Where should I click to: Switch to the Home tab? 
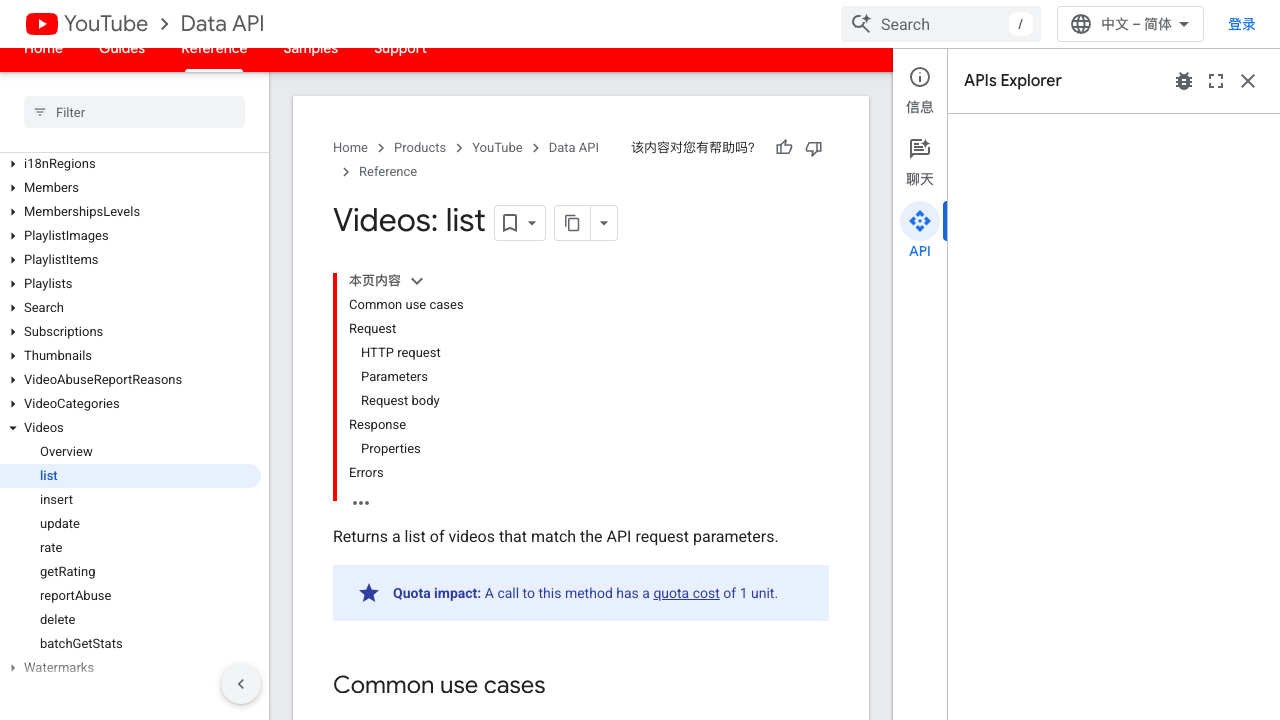coord(43,52)
